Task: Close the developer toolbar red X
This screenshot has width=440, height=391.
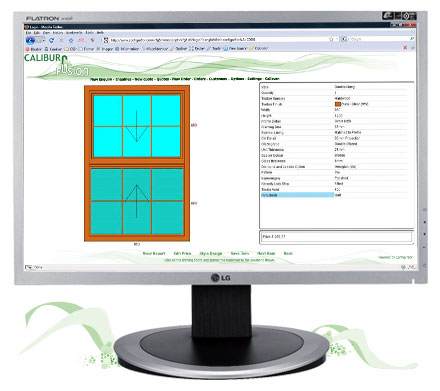Action: (405, 48)
